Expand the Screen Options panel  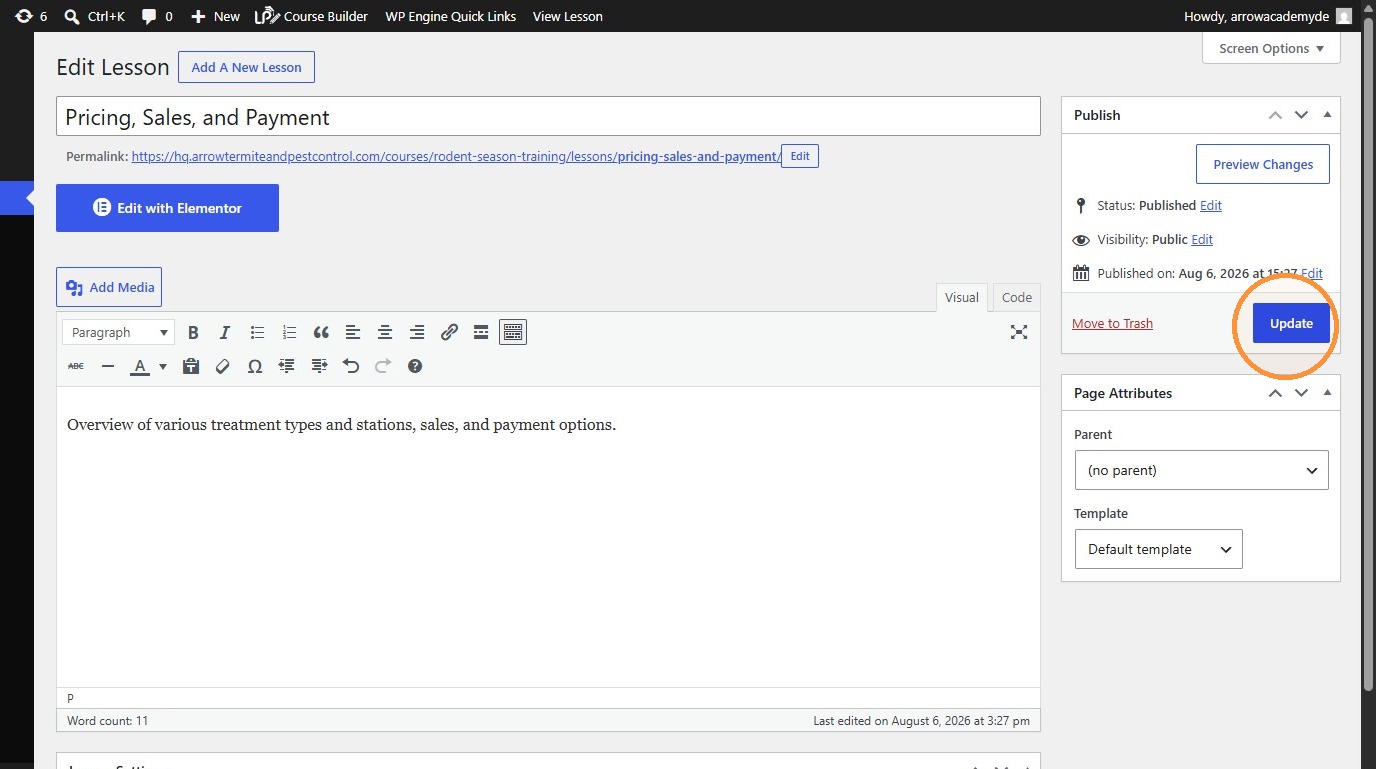tap(1271, 48)
